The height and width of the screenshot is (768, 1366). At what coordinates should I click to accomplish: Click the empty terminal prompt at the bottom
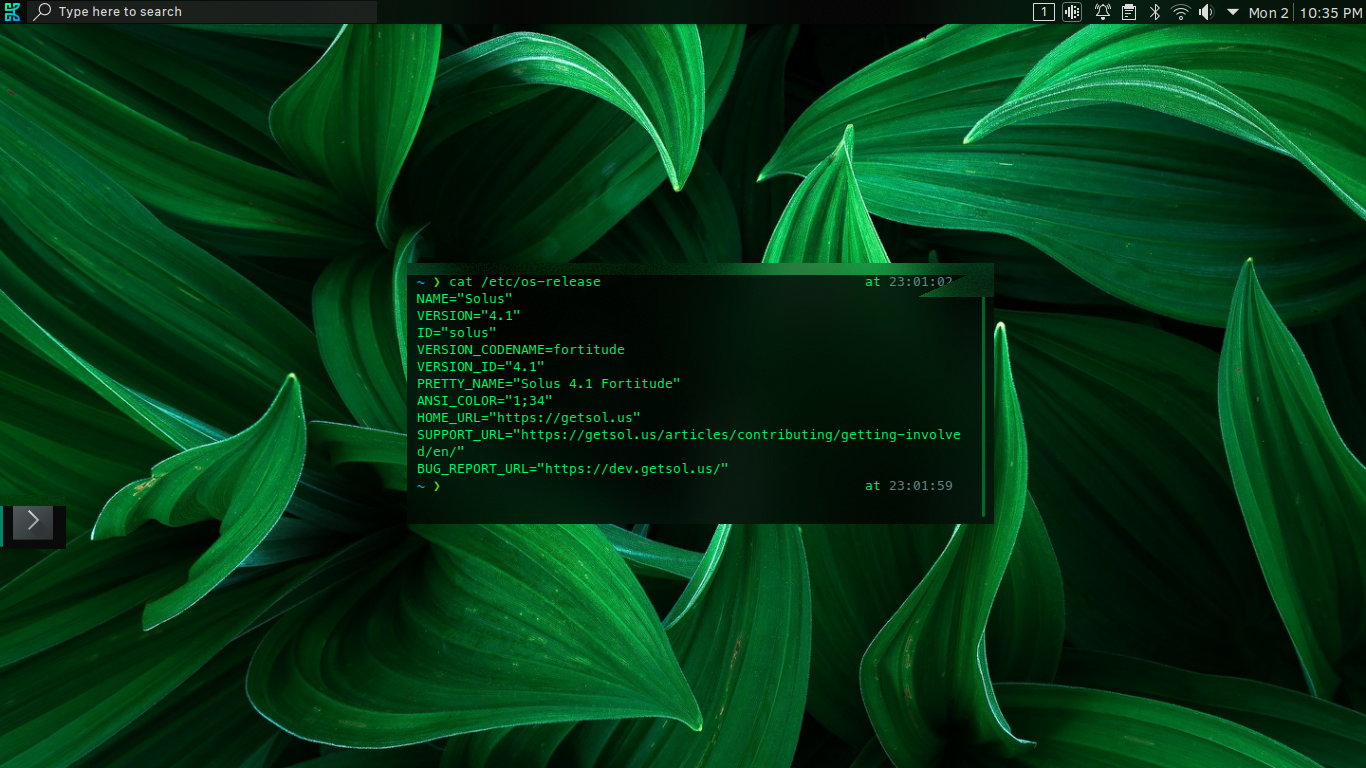429,486
